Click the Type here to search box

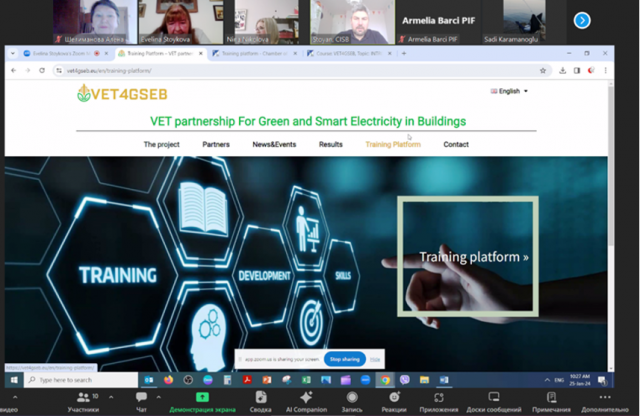pos(81,380)
